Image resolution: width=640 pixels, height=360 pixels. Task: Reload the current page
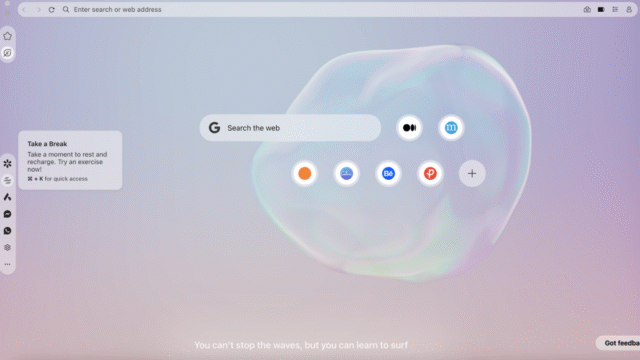click(x=51, y=9)
